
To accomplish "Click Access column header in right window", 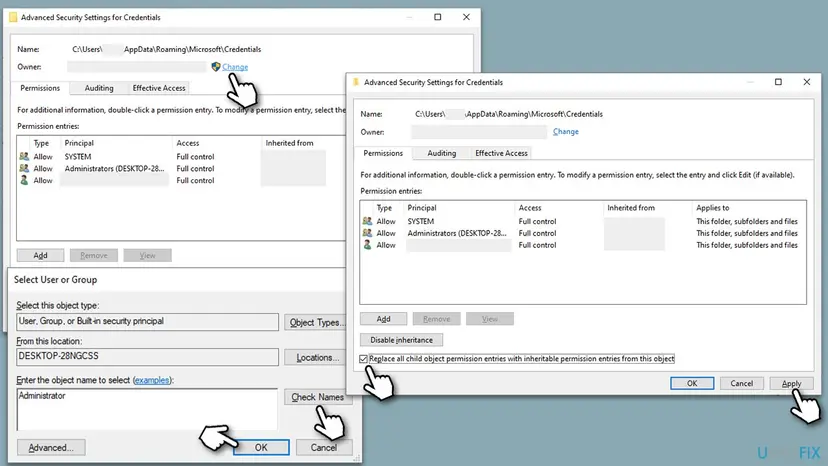I will coord(530,208).
